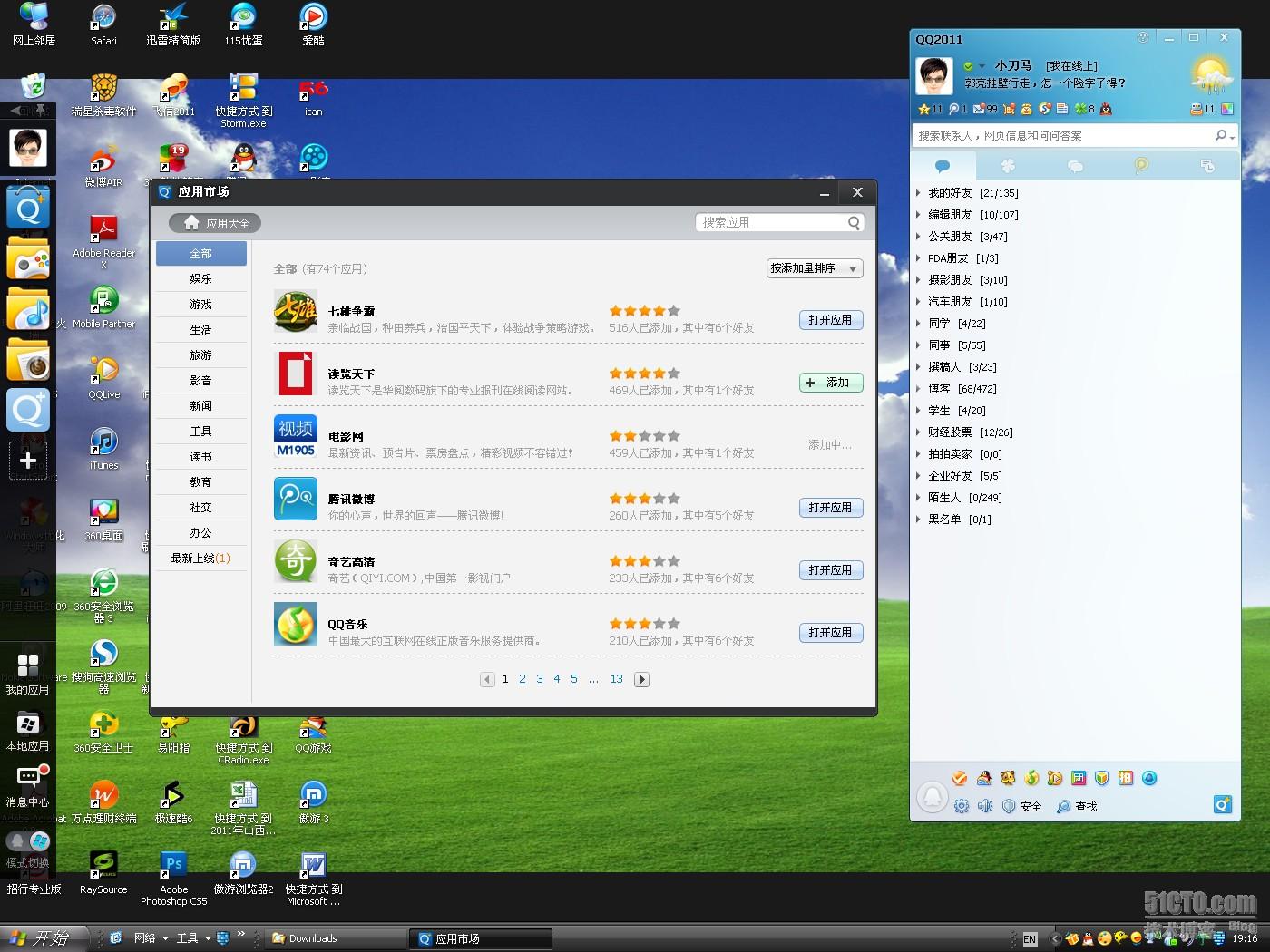This screenshot has width=1270, height=952.
Task: Click 添加 button for 读览天下
Action: pos(830,383)
